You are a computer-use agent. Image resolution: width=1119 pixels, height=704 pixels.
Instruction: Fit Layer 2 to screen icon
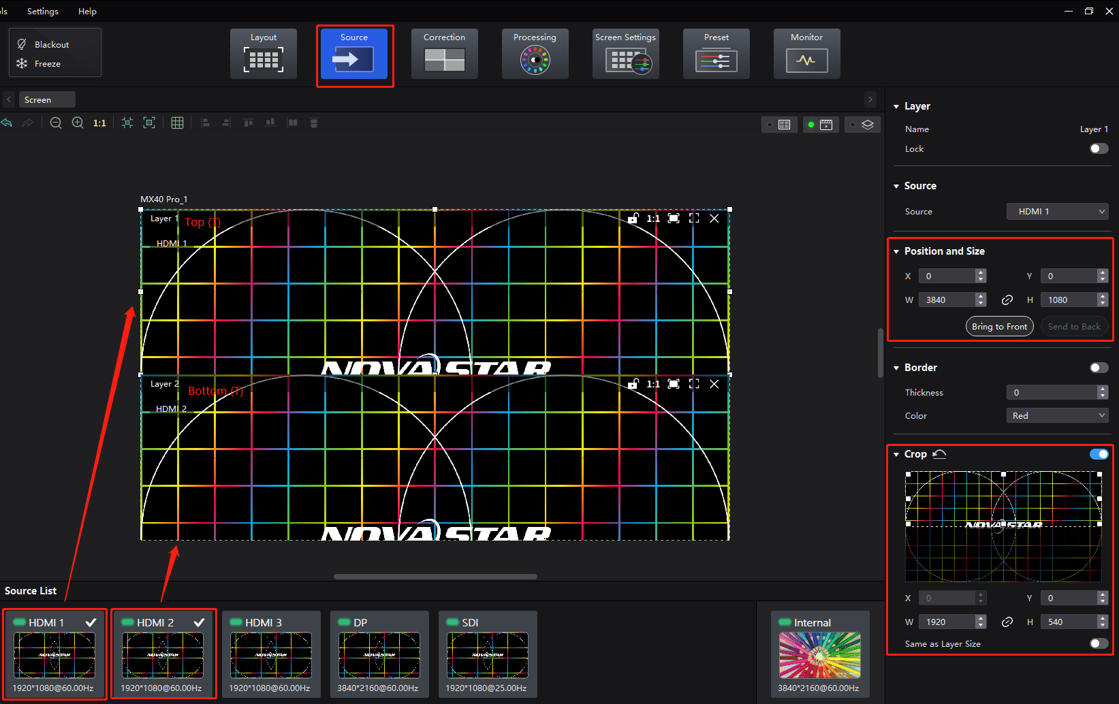[x=673, y=384]
